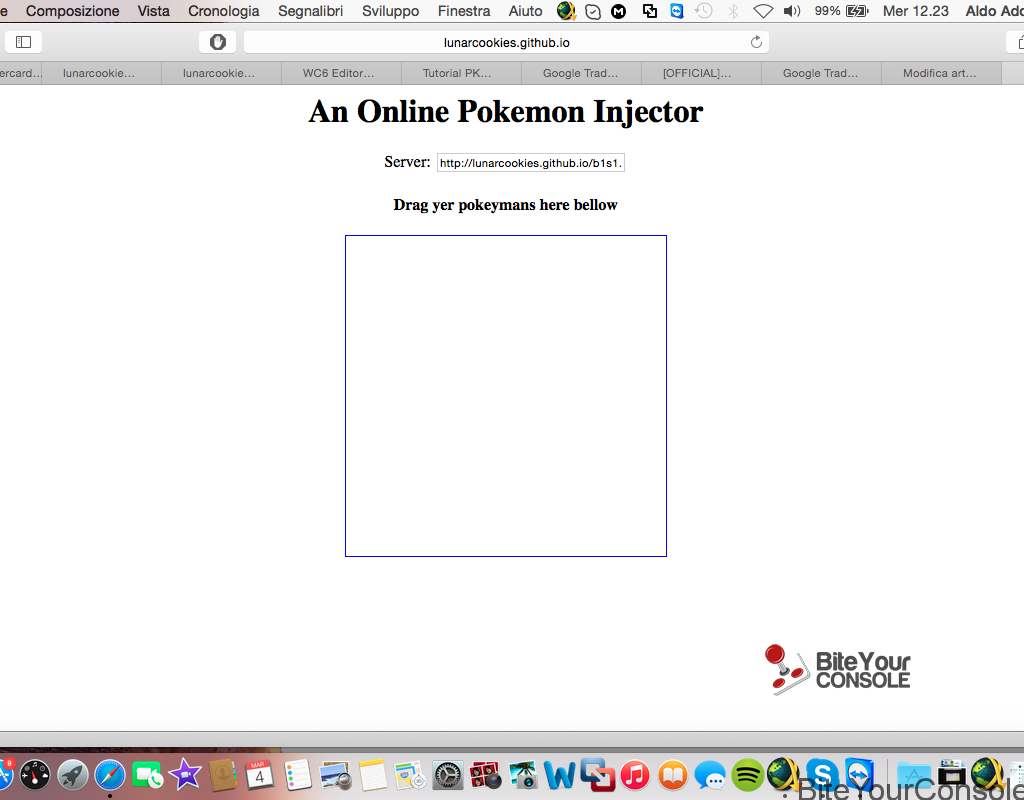
Task: Launch Photo Booth from the Dock
Action: tap(485, 776)
